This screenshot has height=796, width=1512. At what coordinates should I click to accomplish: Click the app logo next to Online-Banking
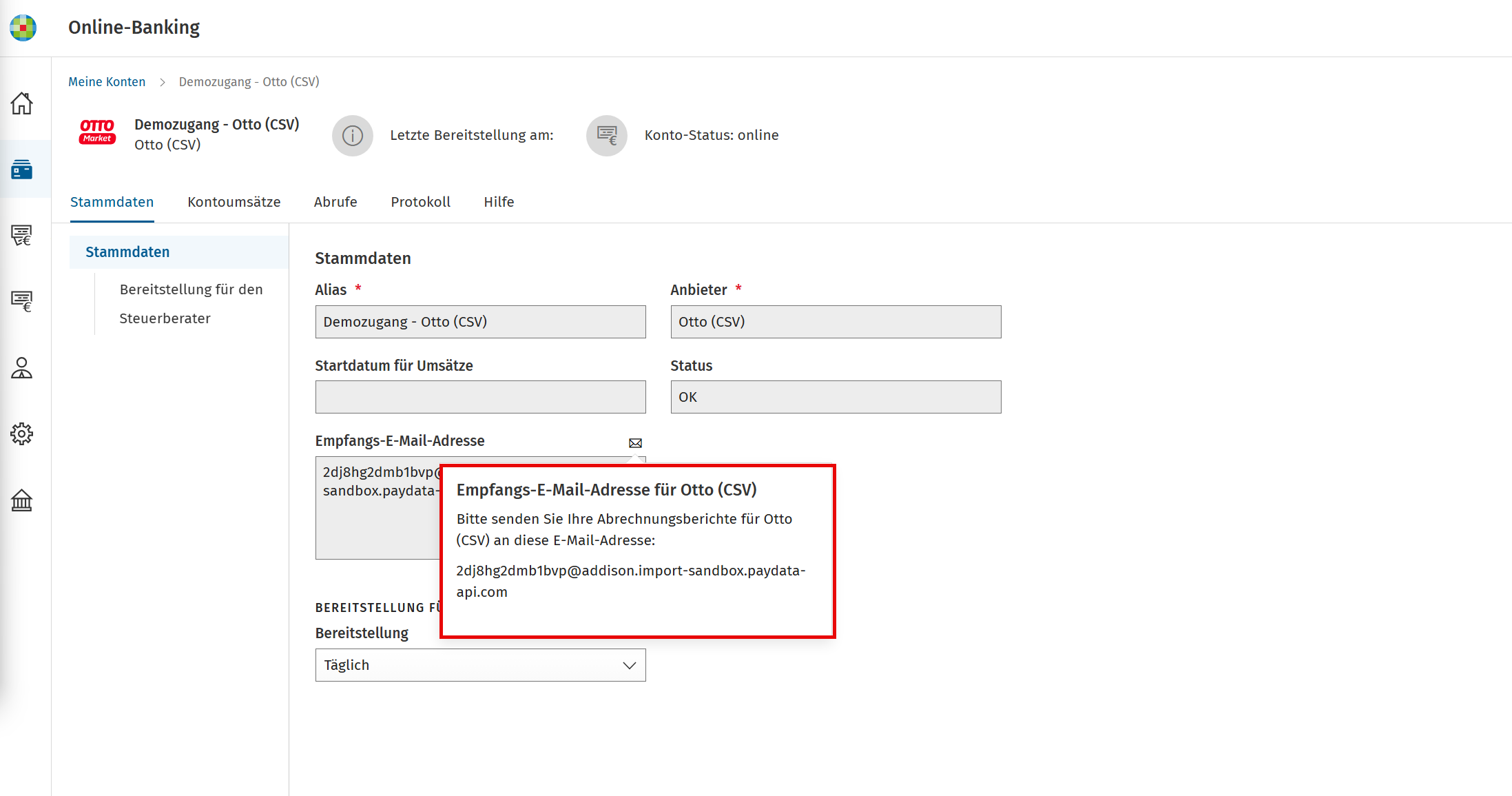[23, 28]
